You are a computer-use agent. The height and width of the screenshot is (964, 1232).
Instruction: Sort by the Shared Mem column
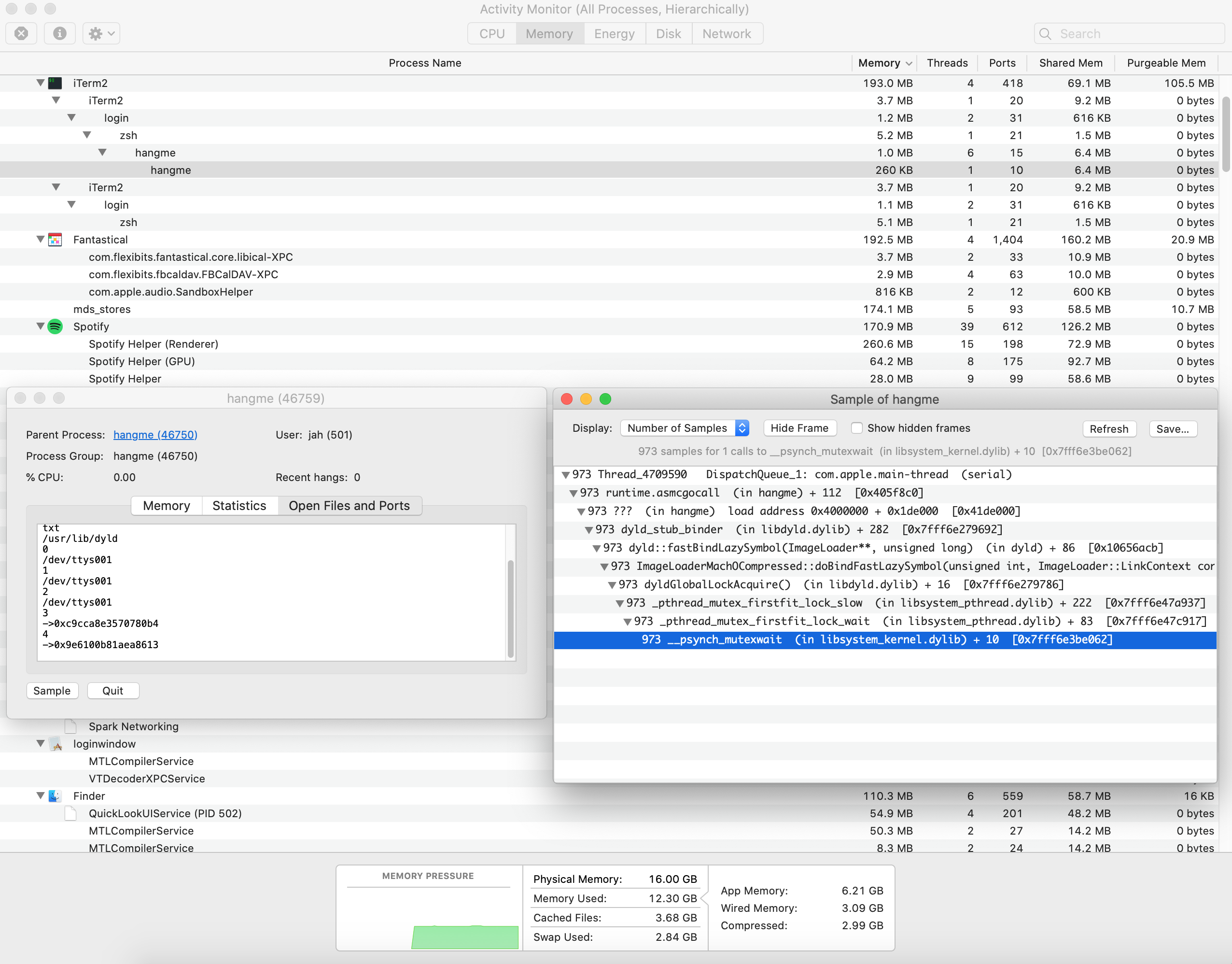(x=1071, y=63)
